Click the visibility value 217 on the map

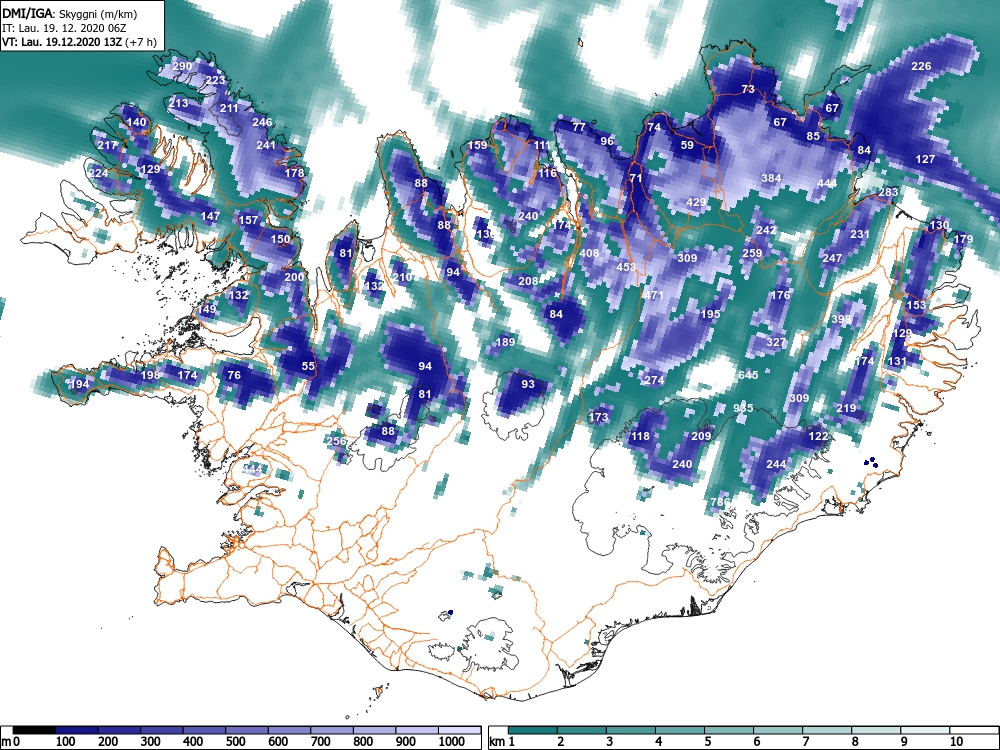point(107,145)
